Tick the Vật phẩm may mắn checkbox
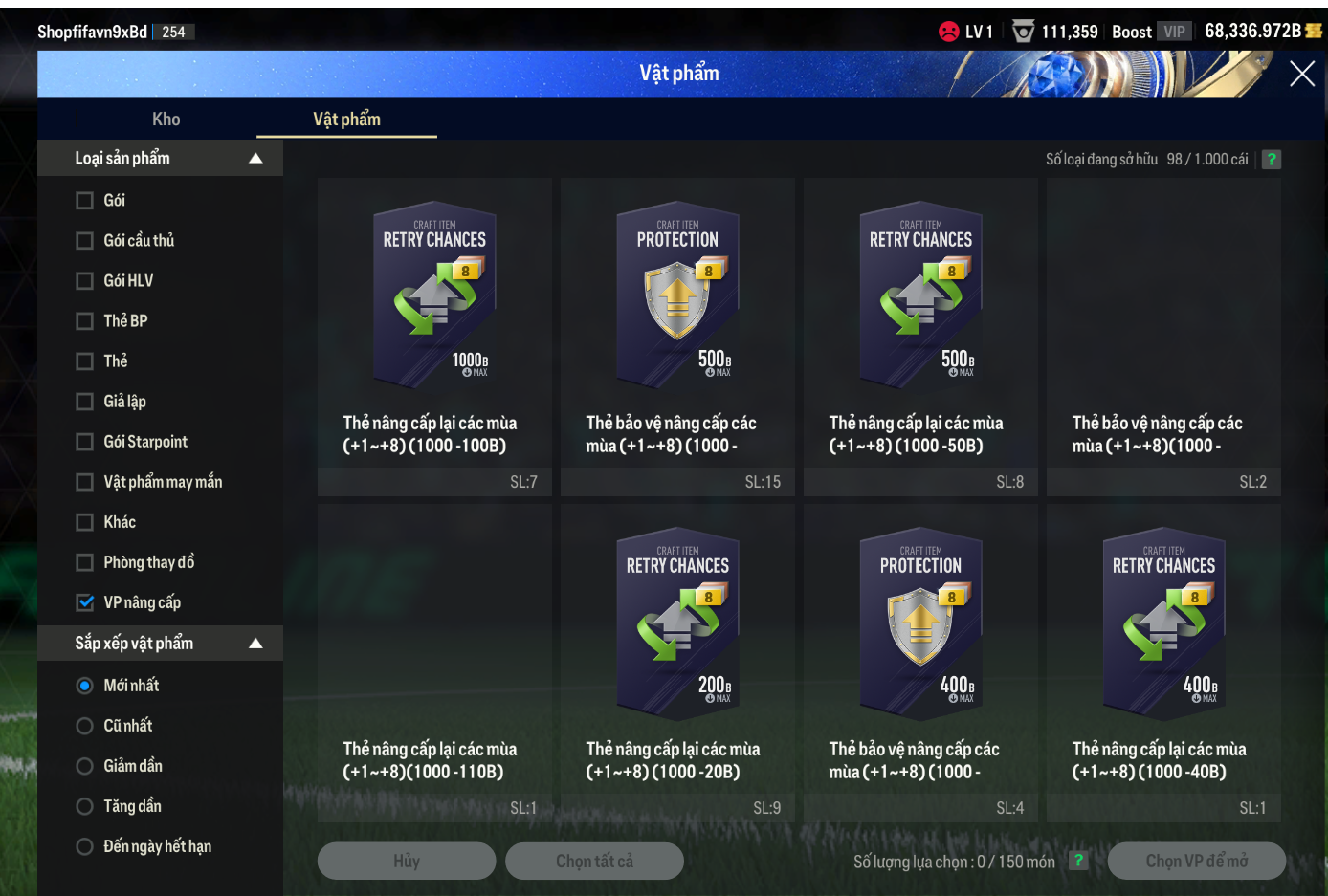The width and height of the screenshot is (1328, 896). tap(85, 482)
